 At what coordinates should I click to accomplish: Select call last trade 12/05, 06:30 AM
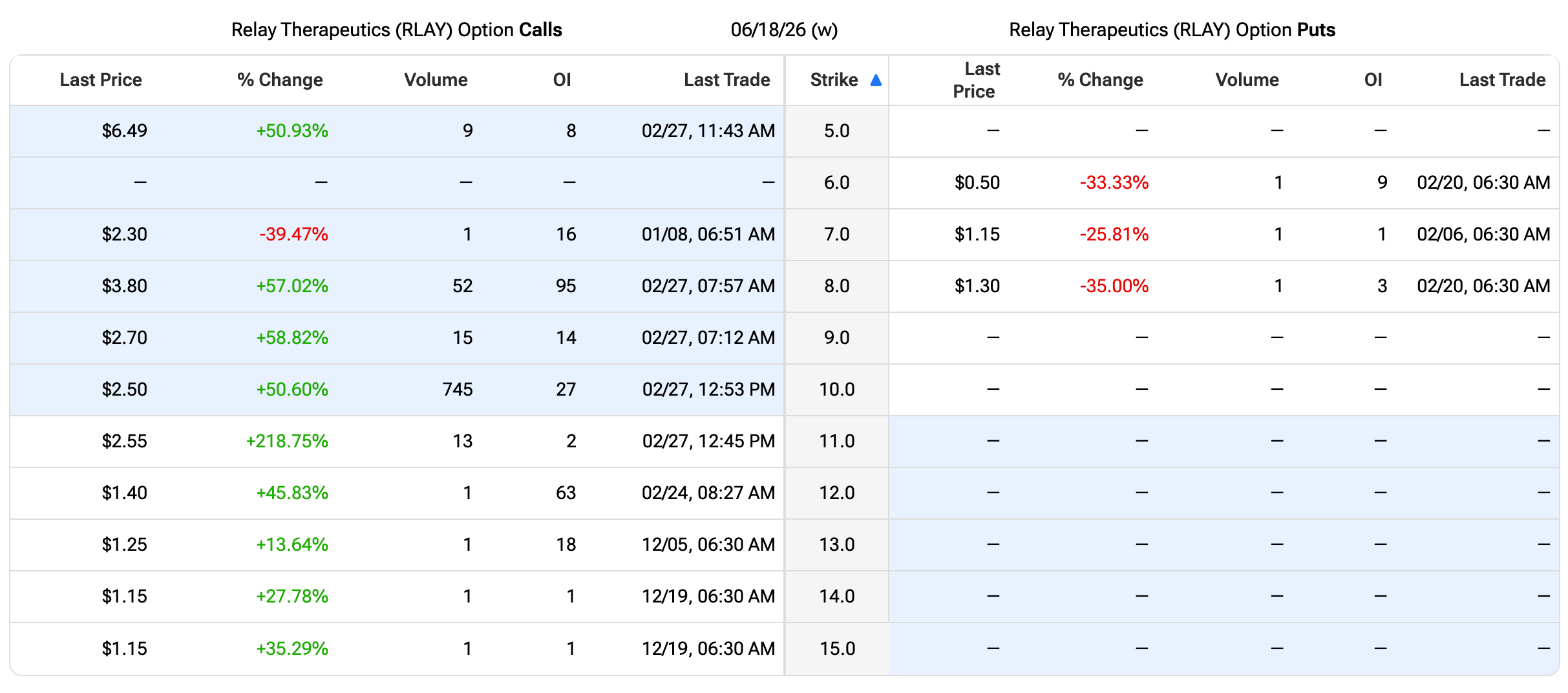point(708,545)
